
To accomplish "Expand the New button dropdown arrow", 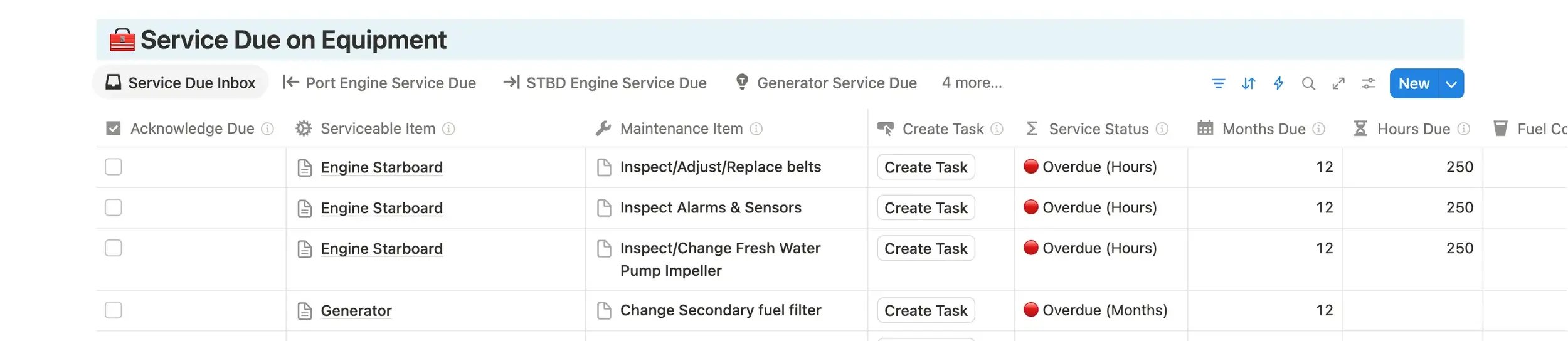I will pos(1451,84).
